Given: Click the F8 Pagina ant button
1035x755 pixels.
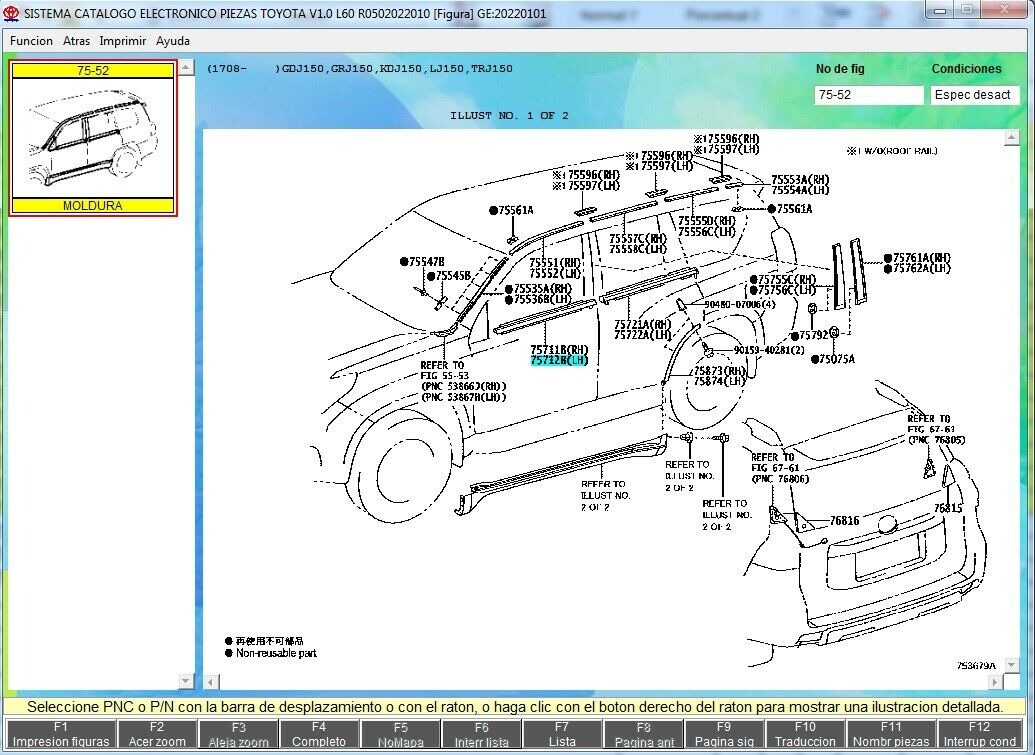Looking at the screenshot, I should click(x=644, y=734).
